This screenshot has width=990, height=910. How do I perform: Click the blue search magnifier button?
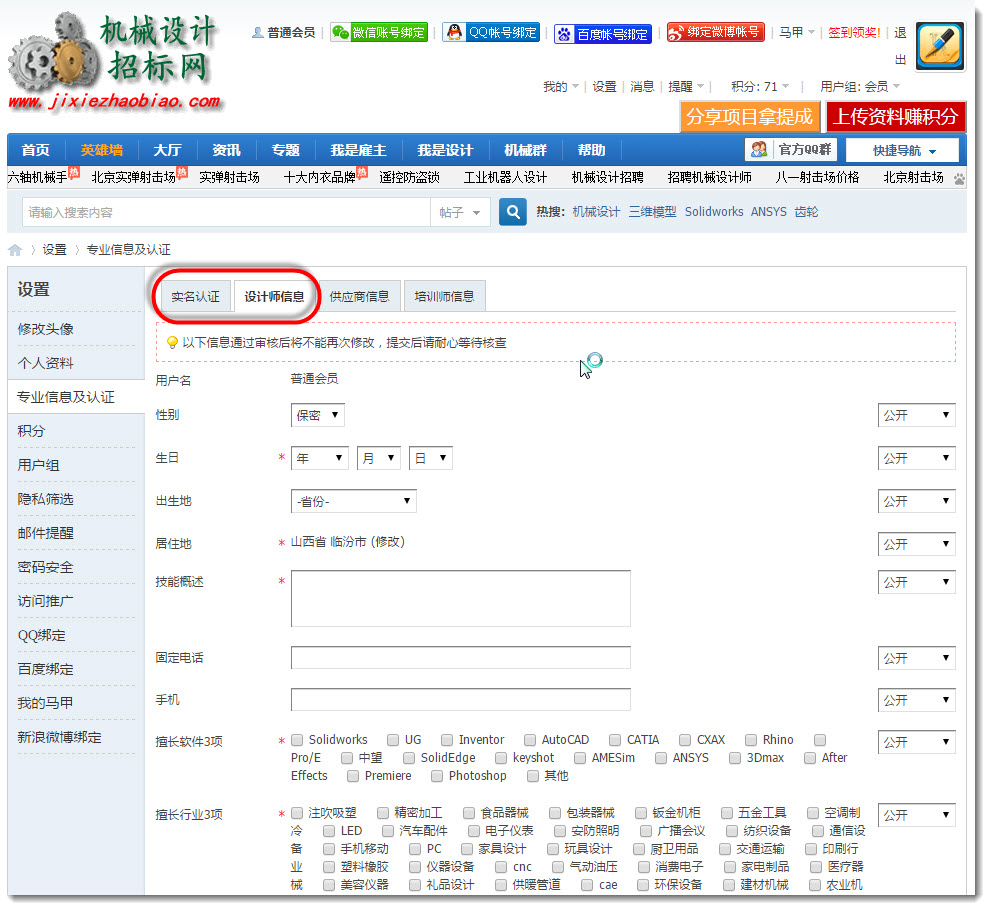click(x=513, y=212)
